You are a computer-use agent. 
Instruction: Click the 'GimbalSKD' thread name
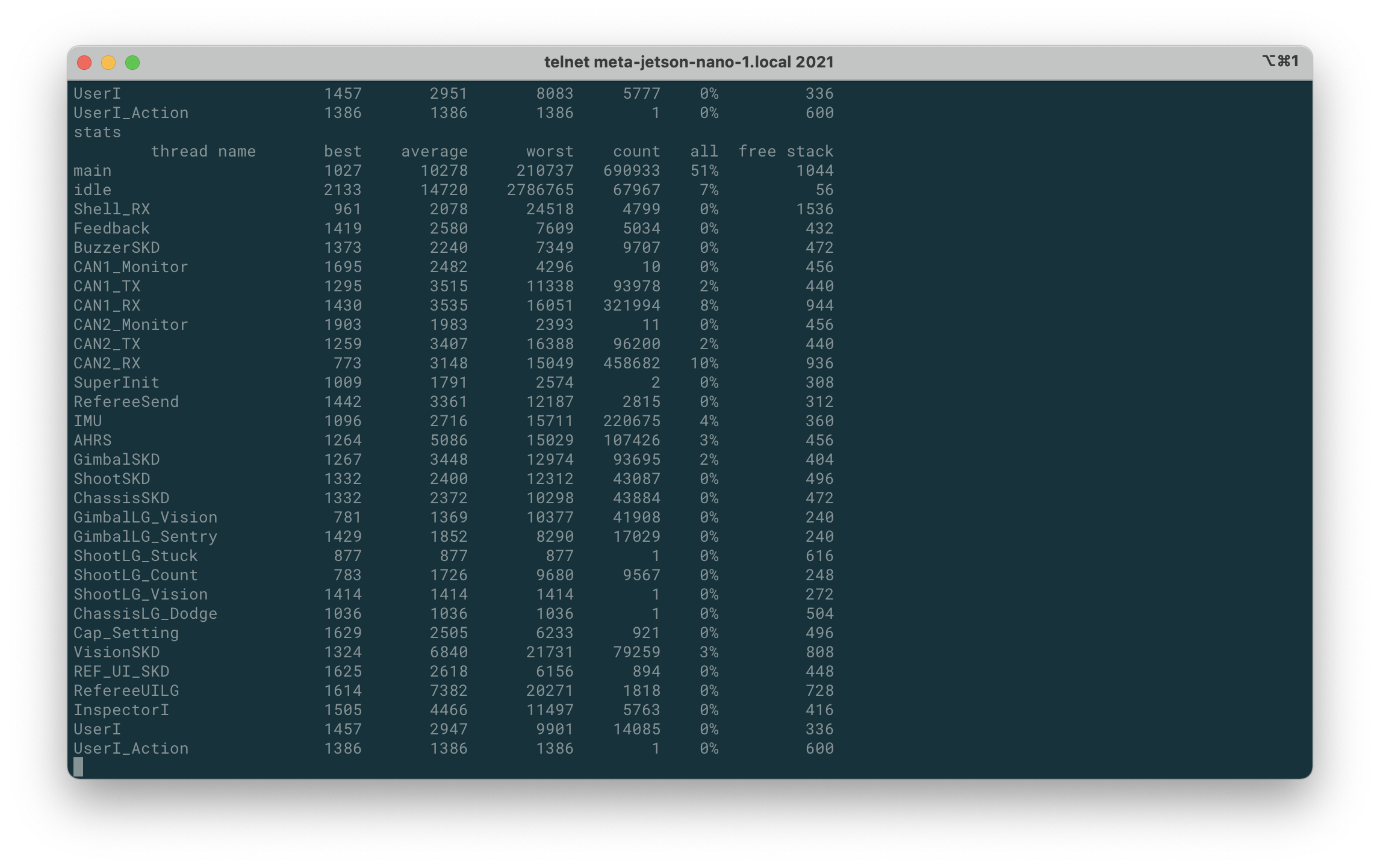tap(117, 459)
